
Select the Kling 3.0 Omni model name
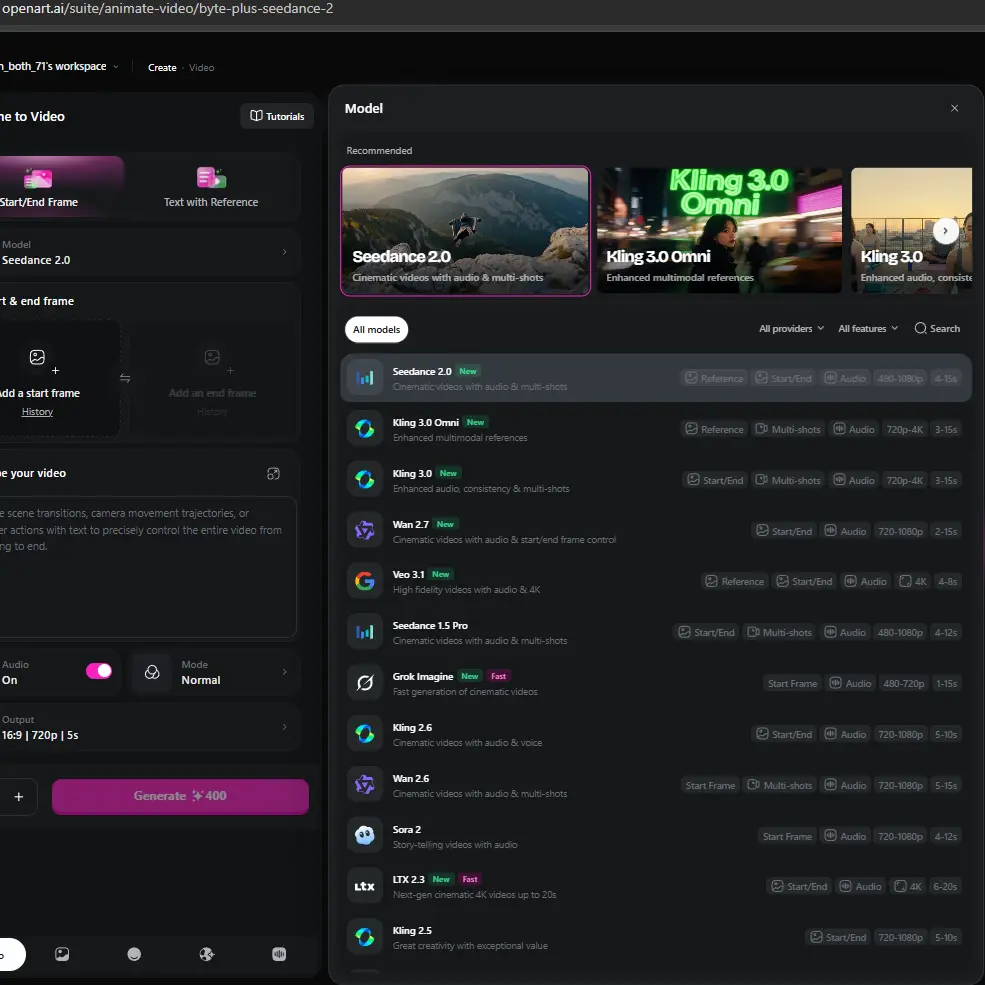pyautogui.click(x=425, y=422)
